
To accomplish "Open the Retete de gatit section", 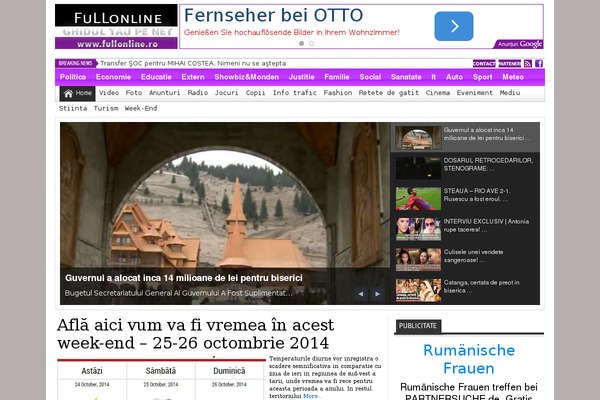I will pyautogui.click(x=388, y=93).
